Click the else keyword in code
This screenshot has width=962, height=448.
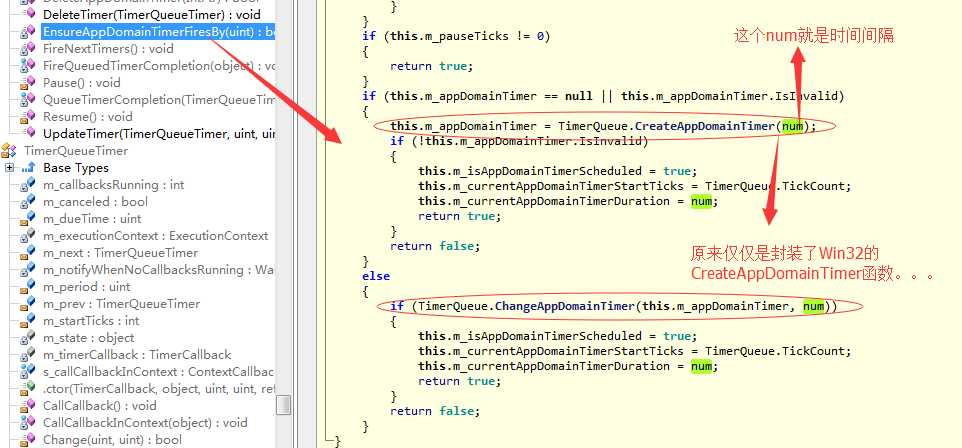[x=375, y=276]
